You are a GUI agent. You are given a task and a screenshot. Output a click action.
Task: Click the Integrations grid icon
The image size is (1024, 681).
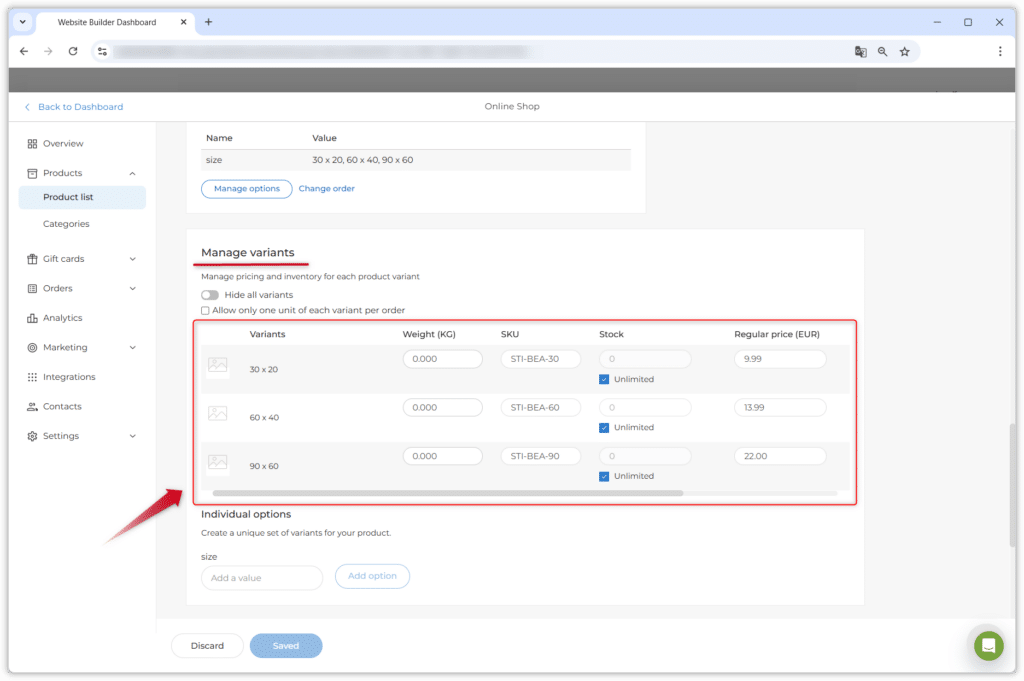click(32, 377)
